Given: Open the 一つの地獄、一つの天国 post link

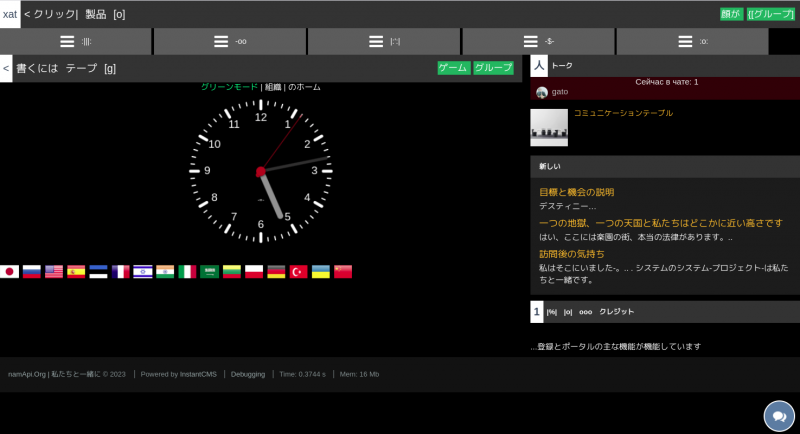Looking at the screenshot, I should (x=661, y=223).
